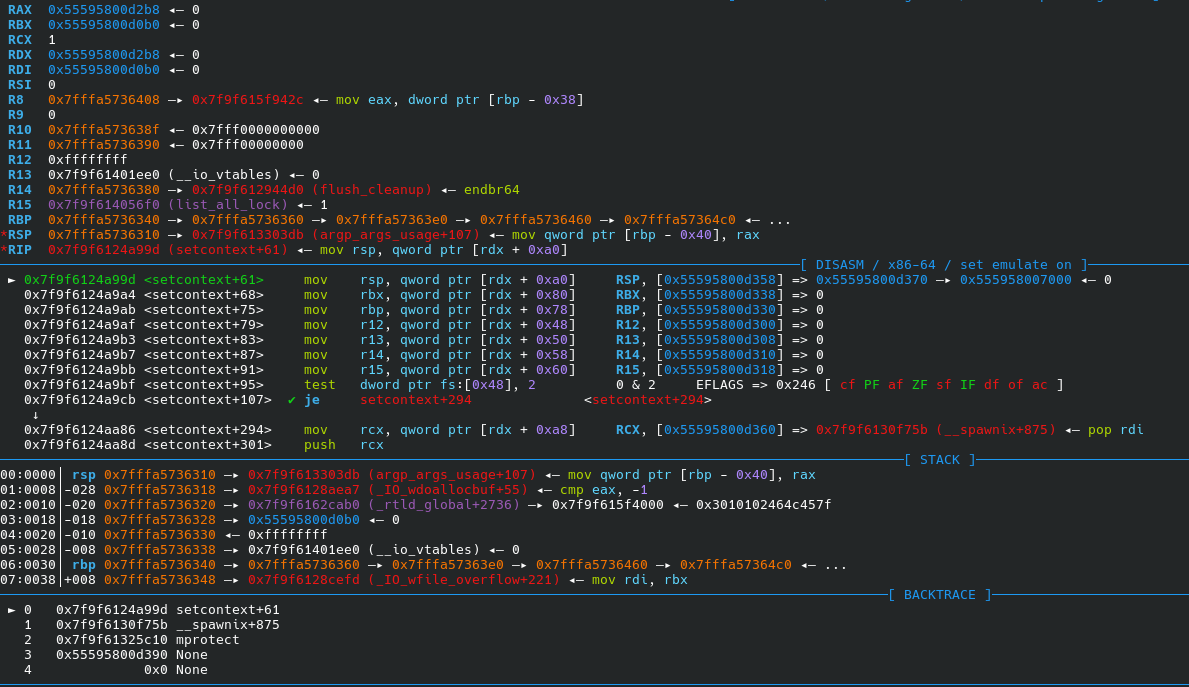
Task: Click the green checkmark beside je instruction
Action: 291,400
